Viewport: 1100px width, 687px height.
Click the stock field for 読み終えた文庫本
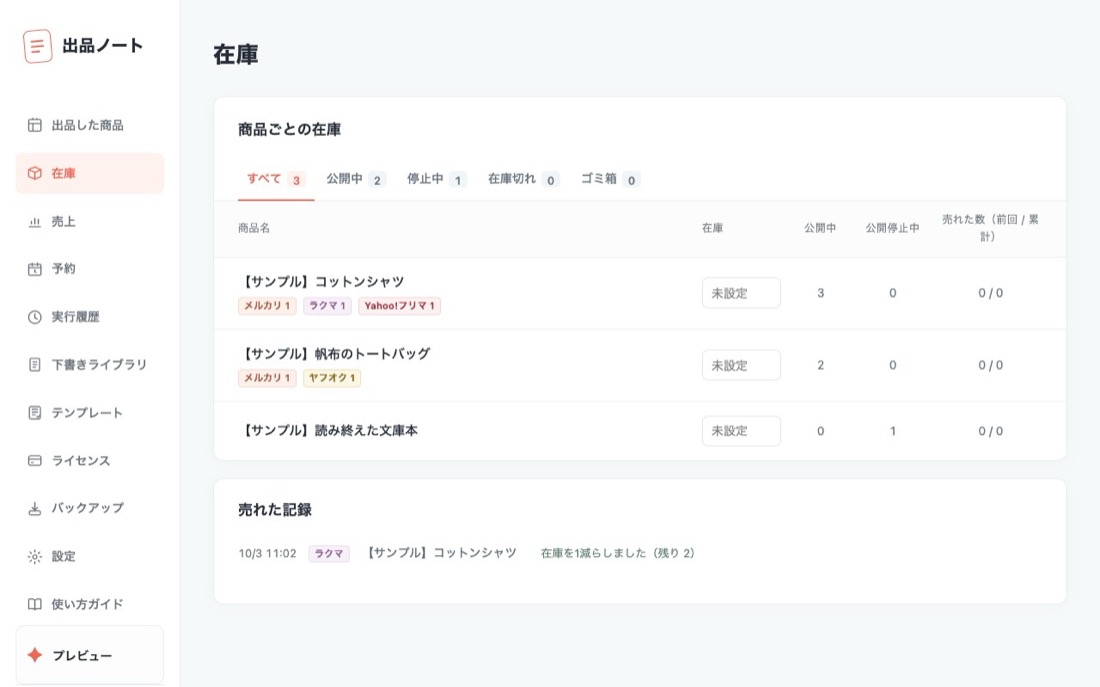741,431
